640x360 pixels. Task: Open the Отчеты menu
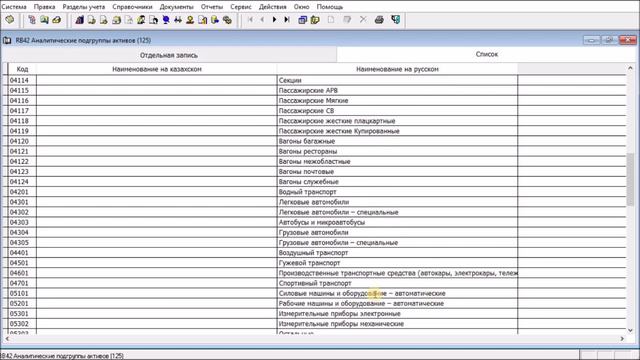click(212, 7)
